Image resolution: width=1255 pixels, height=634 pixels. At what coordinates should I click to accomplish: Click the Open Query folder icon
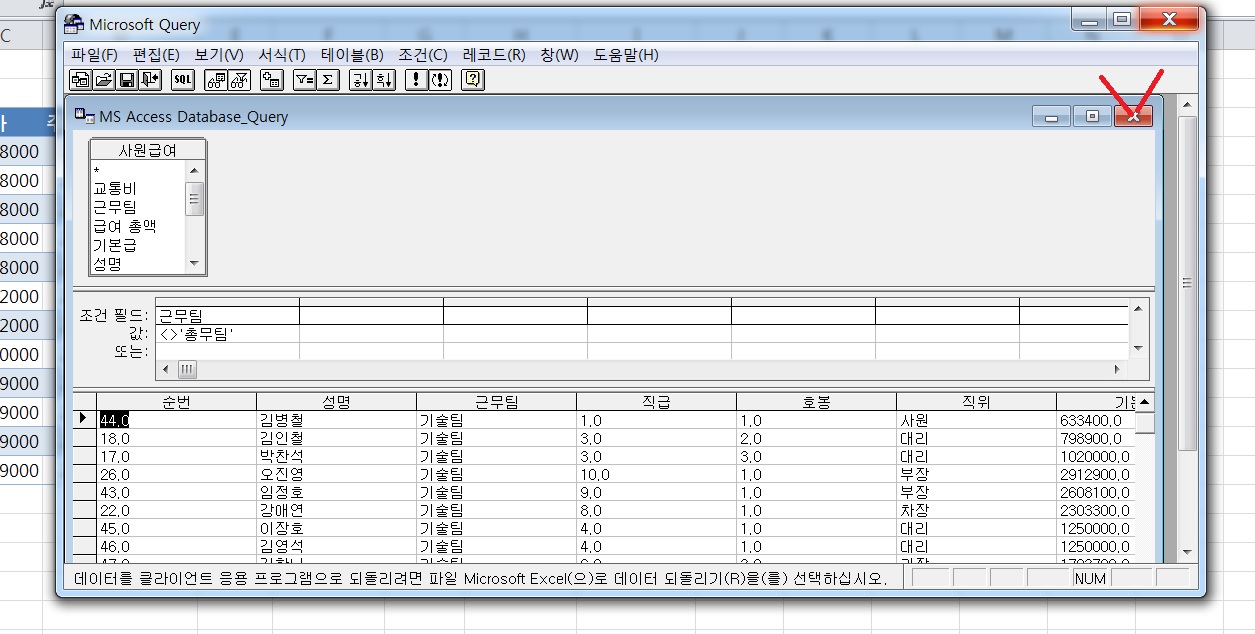104,80
